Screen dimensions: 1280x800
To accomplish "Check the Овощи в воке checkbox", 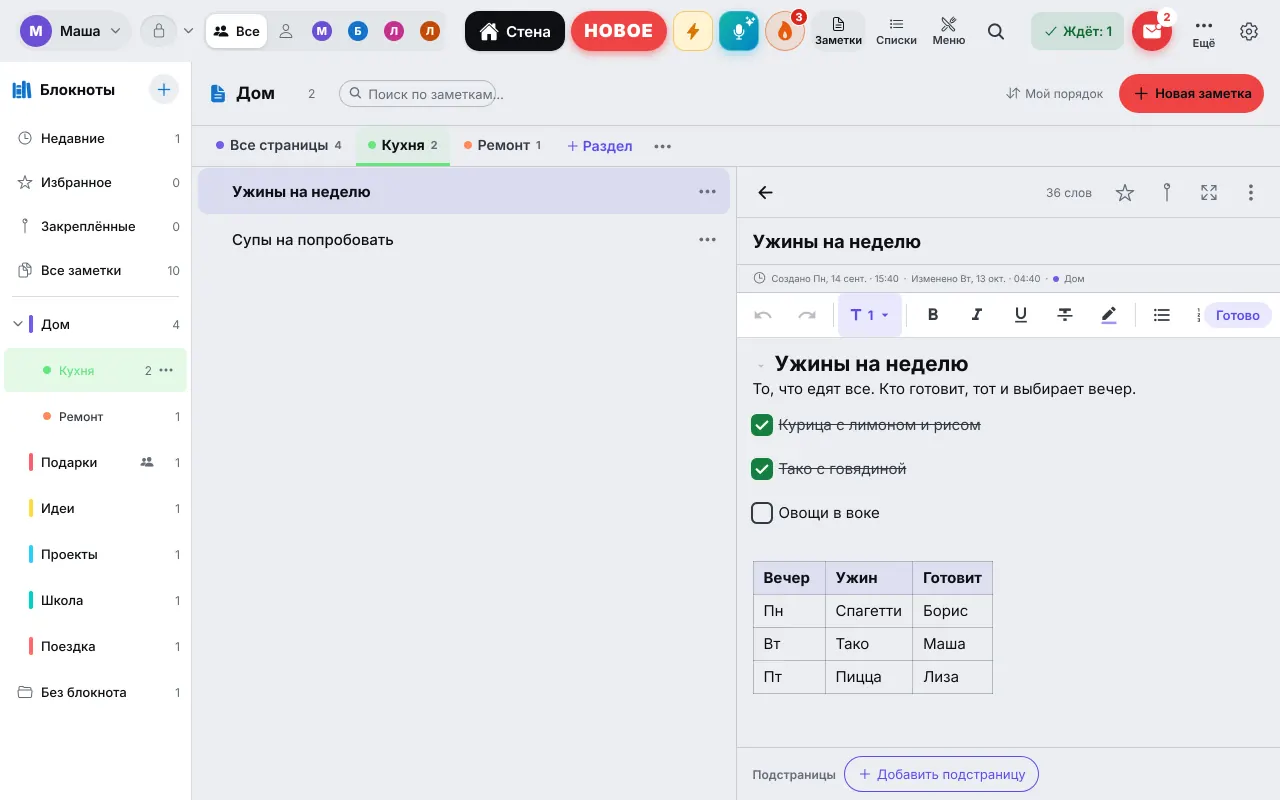I will [x=762, y=513].
